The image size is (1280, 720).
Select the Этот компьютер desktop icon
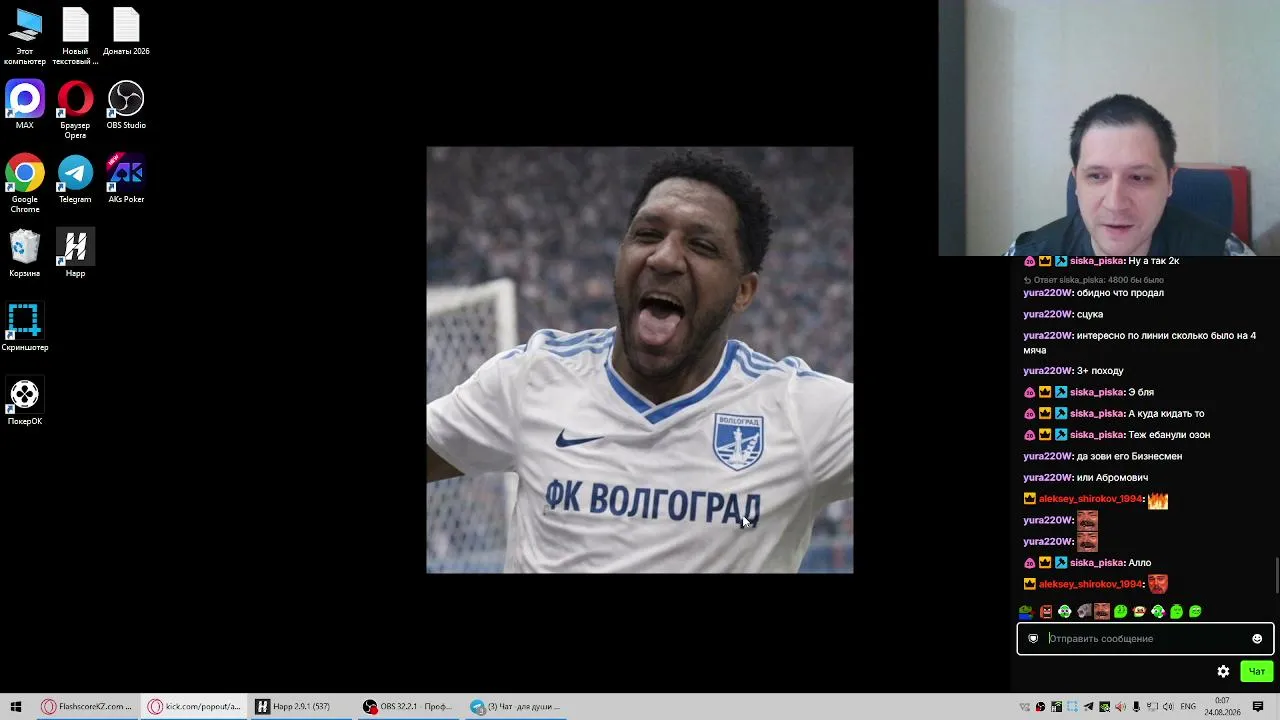(x=25, y=35)
